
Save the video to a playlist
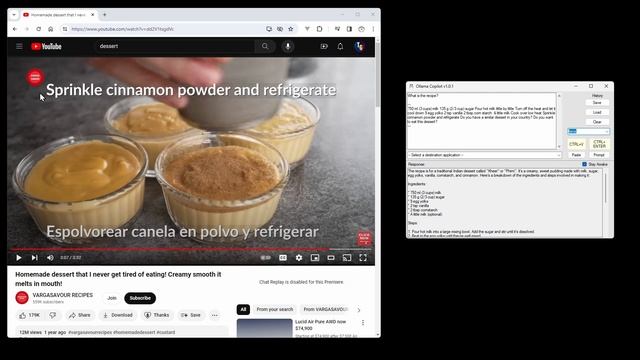tap(191, 315)
